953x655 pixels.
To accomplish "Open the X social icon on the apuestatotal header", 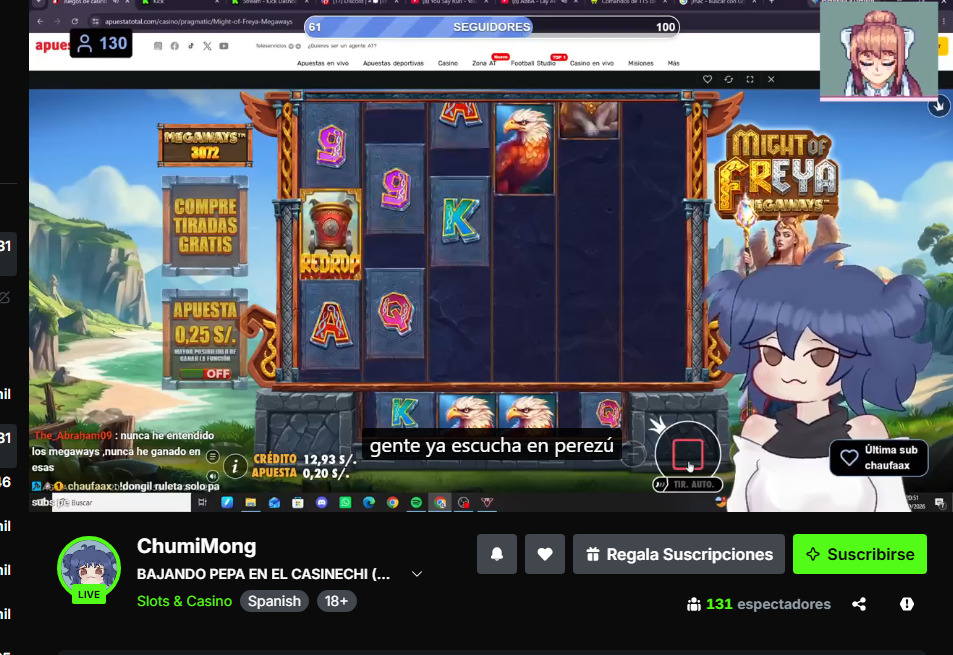I will pos(207,46).
